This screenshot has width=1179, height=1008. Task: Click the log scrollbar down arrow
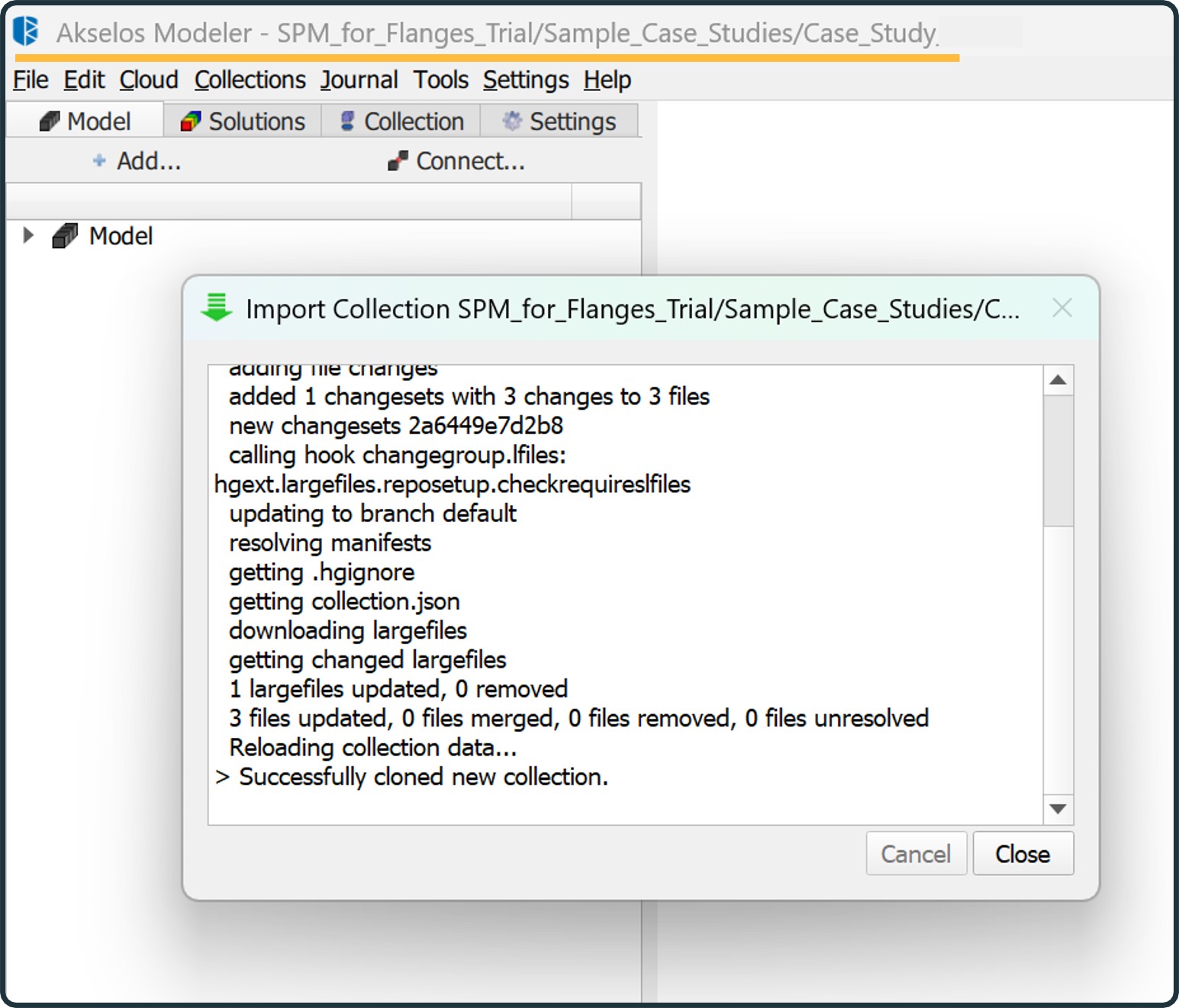[1058, 809]
